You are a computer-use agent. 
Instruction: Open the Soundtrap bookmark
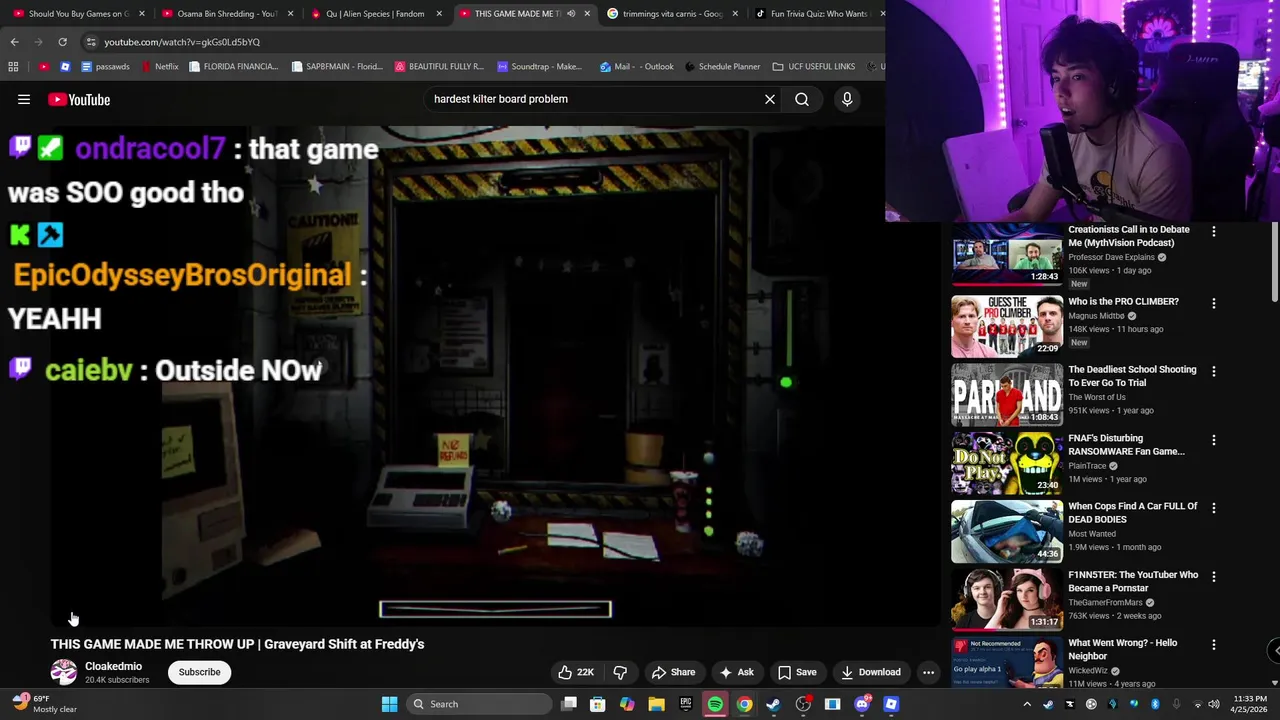coord(540,67)
